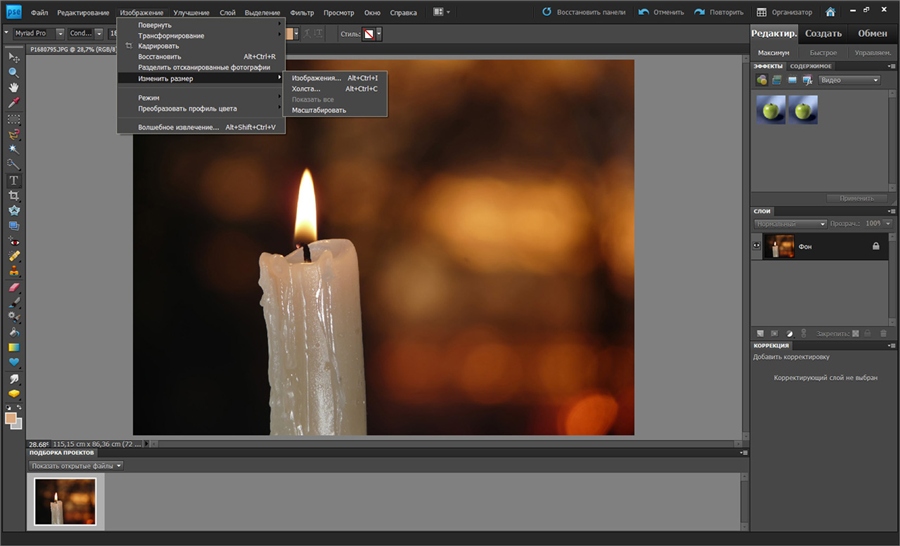Open the Нормальный blend mode dropdown
Image resolution: width=900 pixels, height=546 pixels.
click(790, 223)
